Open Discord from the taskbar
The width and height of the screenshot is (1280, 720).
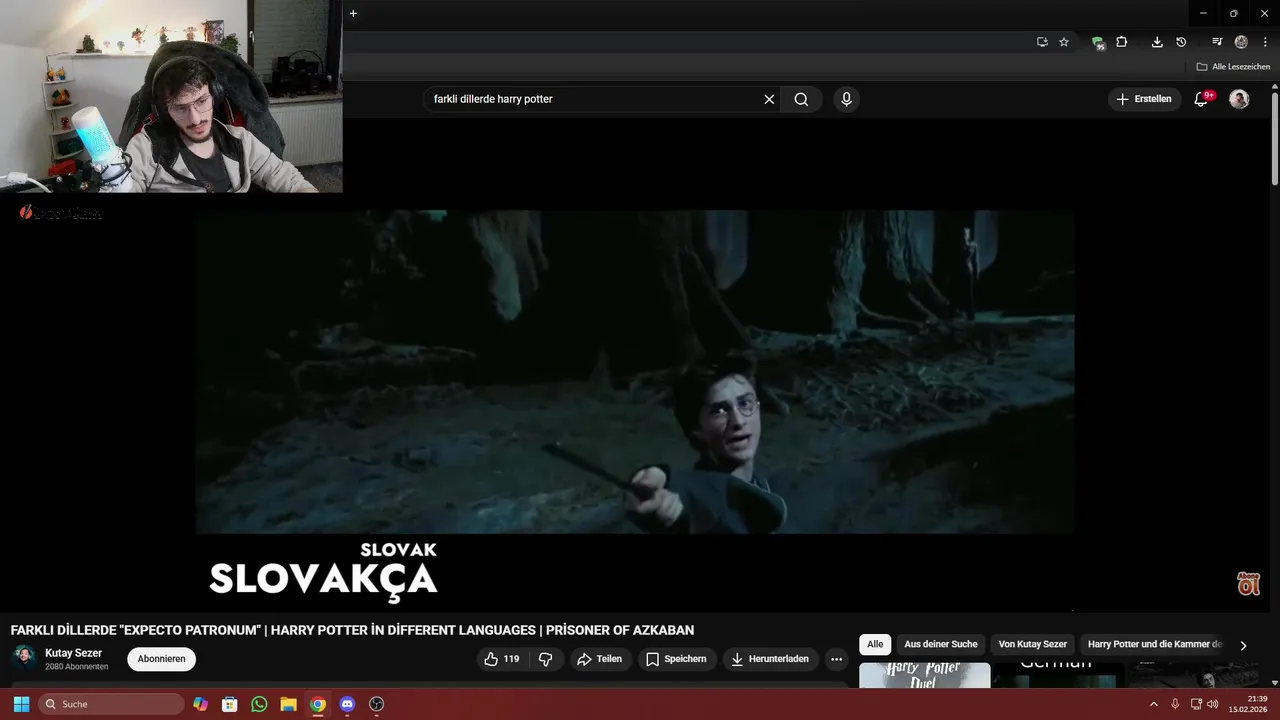(x=347, y=704)
